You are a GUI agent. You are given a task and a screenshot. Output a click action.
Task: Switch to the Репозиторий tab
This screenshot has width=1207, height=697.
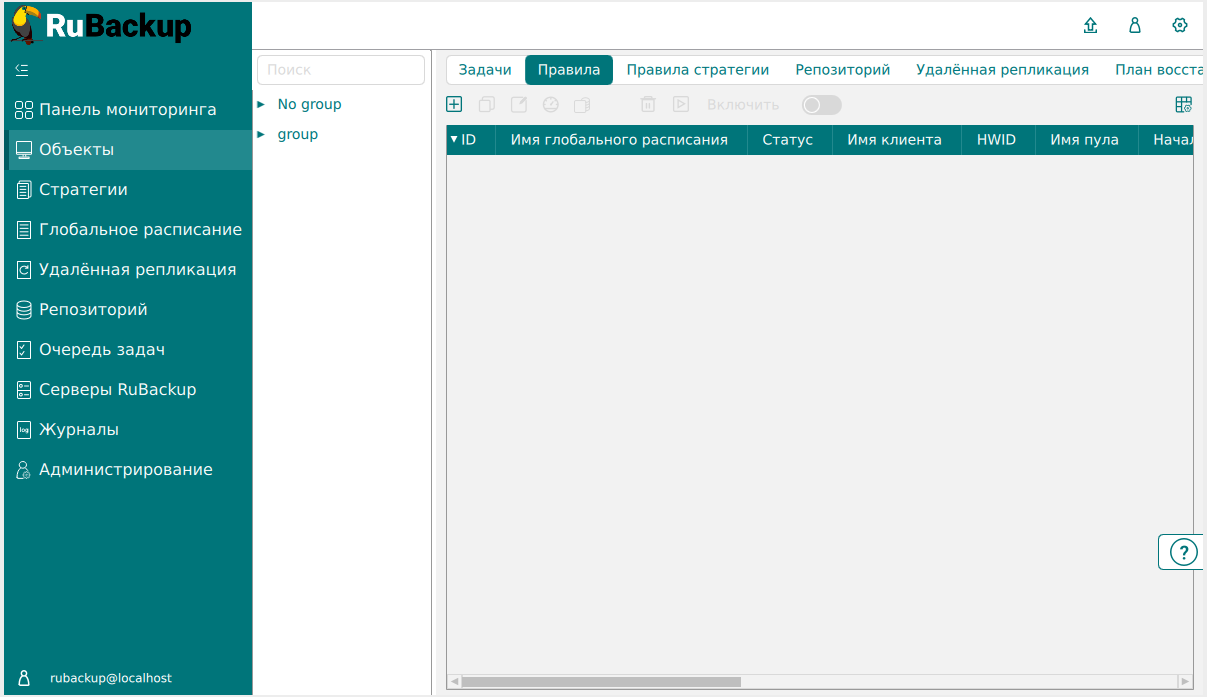click(842, 70)
